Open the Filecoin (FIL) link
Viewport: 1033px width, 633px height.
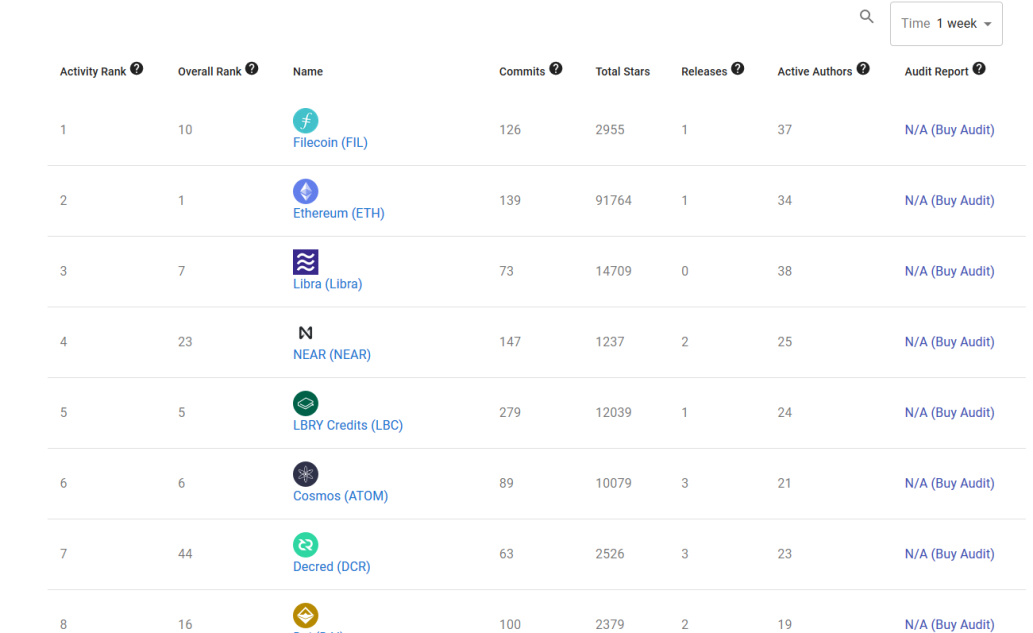click(x=330, y=142)
